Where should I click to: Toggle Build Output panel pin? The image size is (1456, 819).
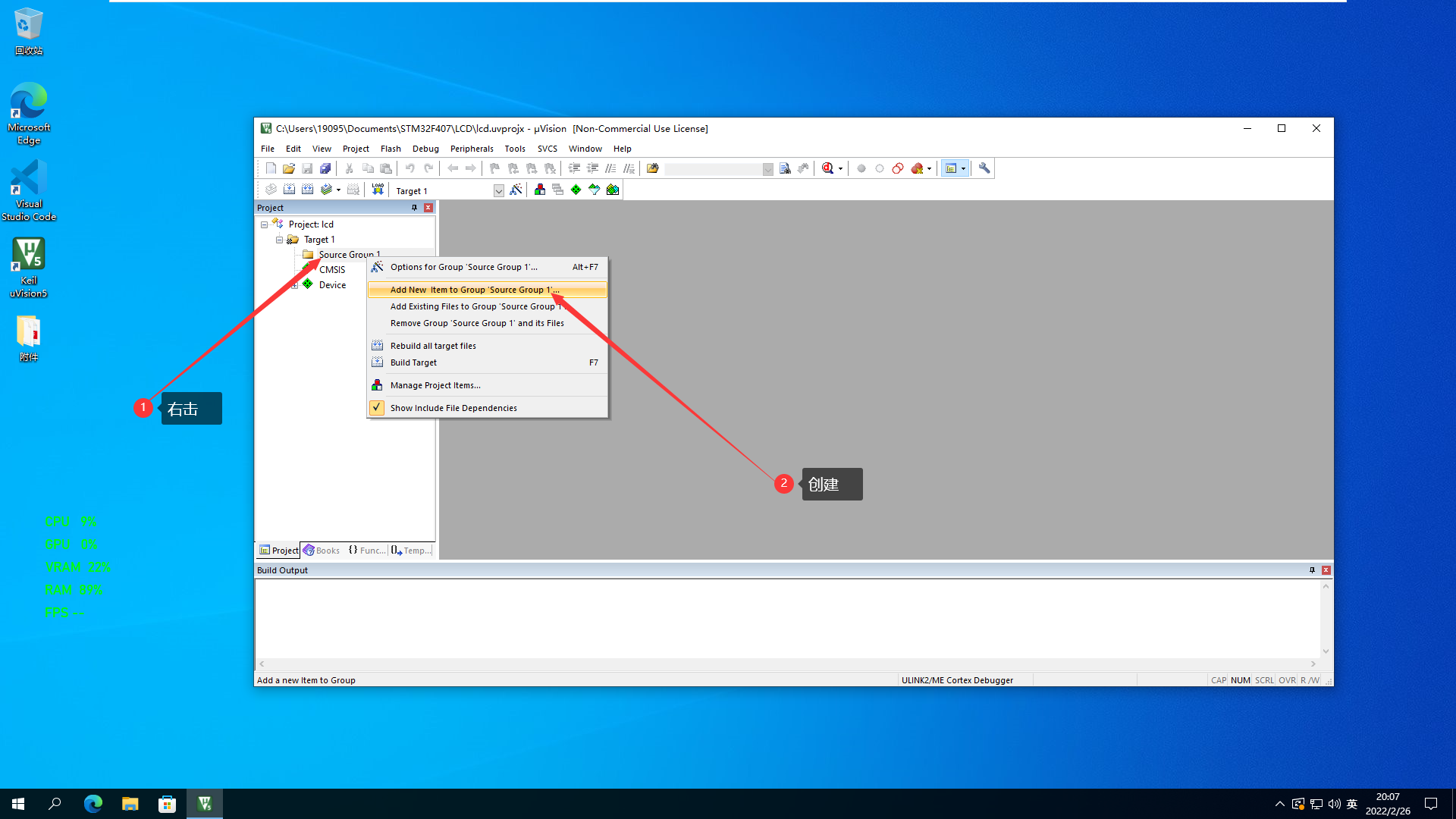tap(1312, 570)
